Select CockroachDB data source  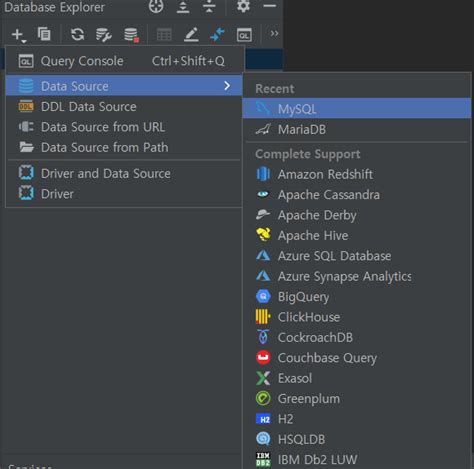pyautogui.click(x=357, y=337)
